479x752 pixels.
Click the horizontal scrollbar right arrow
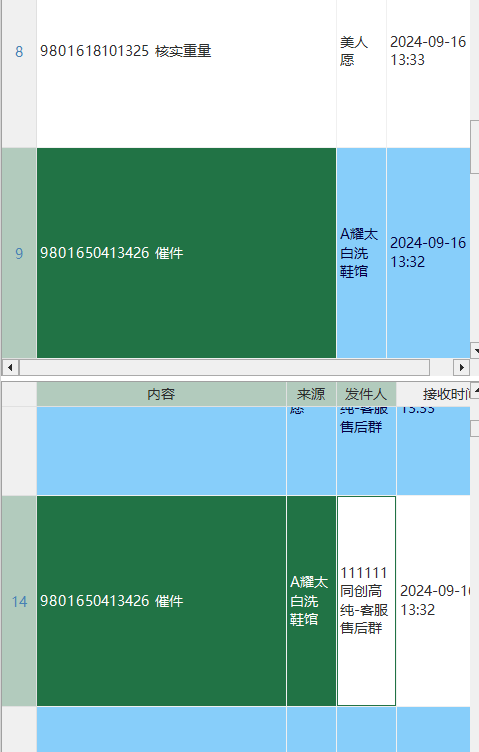461,367
